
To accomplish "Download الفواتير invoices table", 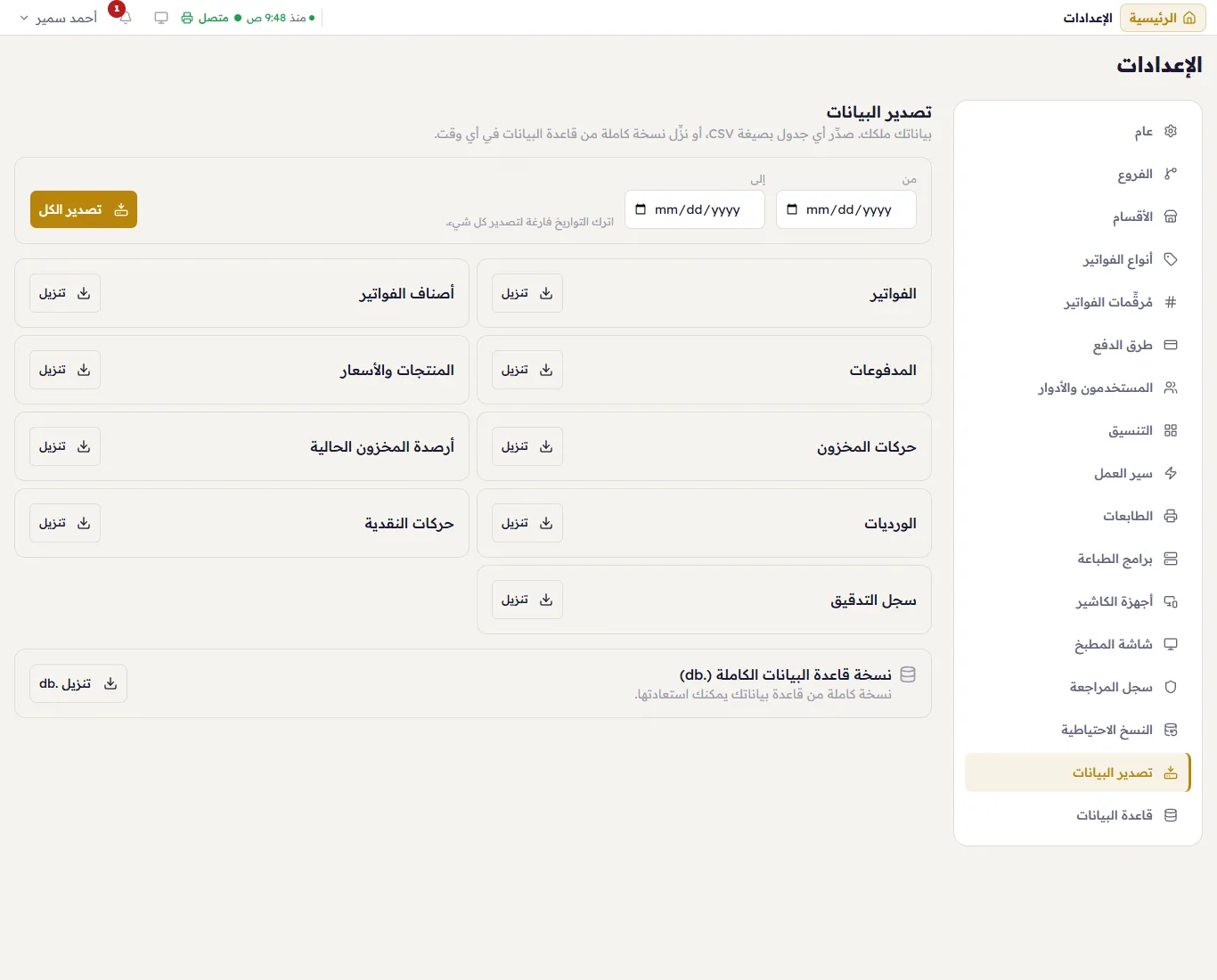I will [527, 293].
